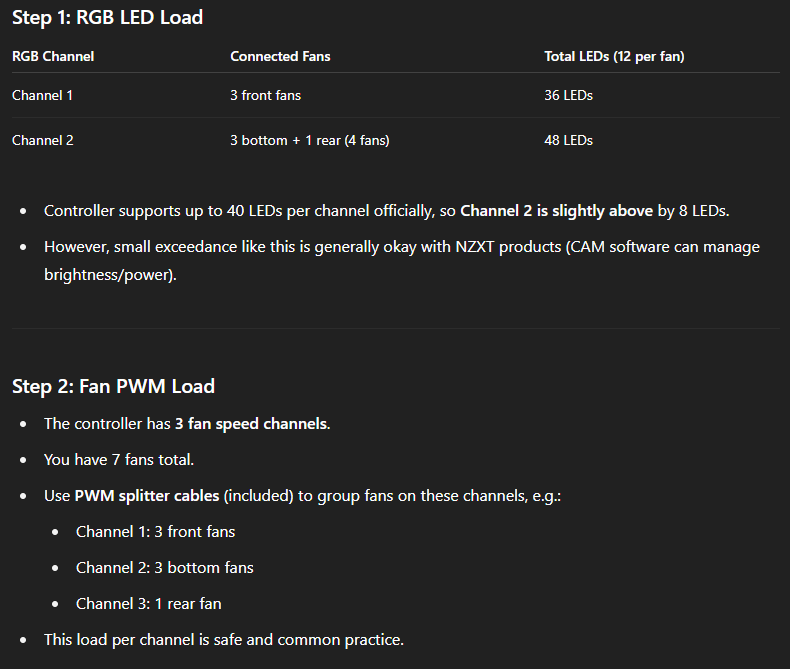Click the bullet about NZXT CAM software
Screen dimensions: 790x669
(x=402, y=260)
